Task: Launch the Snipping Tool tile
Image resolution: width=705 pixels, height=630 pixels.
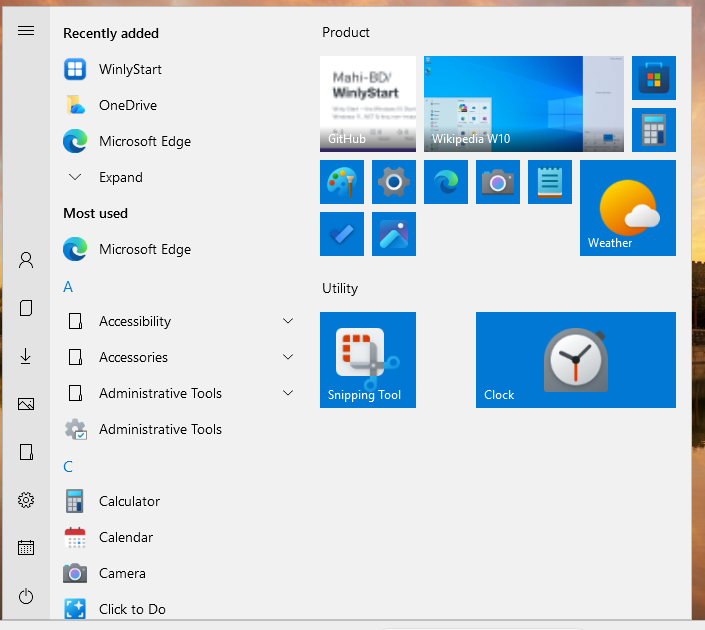Action: (368, 360)
